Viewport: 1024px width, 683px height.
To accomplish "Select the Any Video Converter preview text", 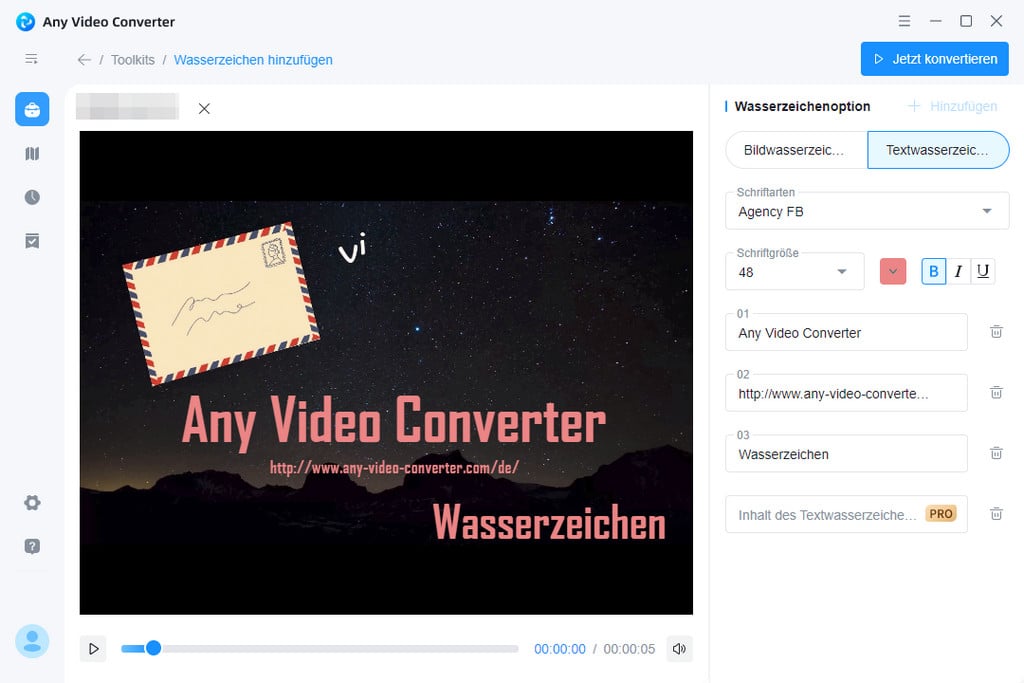I will pos(394,422).
